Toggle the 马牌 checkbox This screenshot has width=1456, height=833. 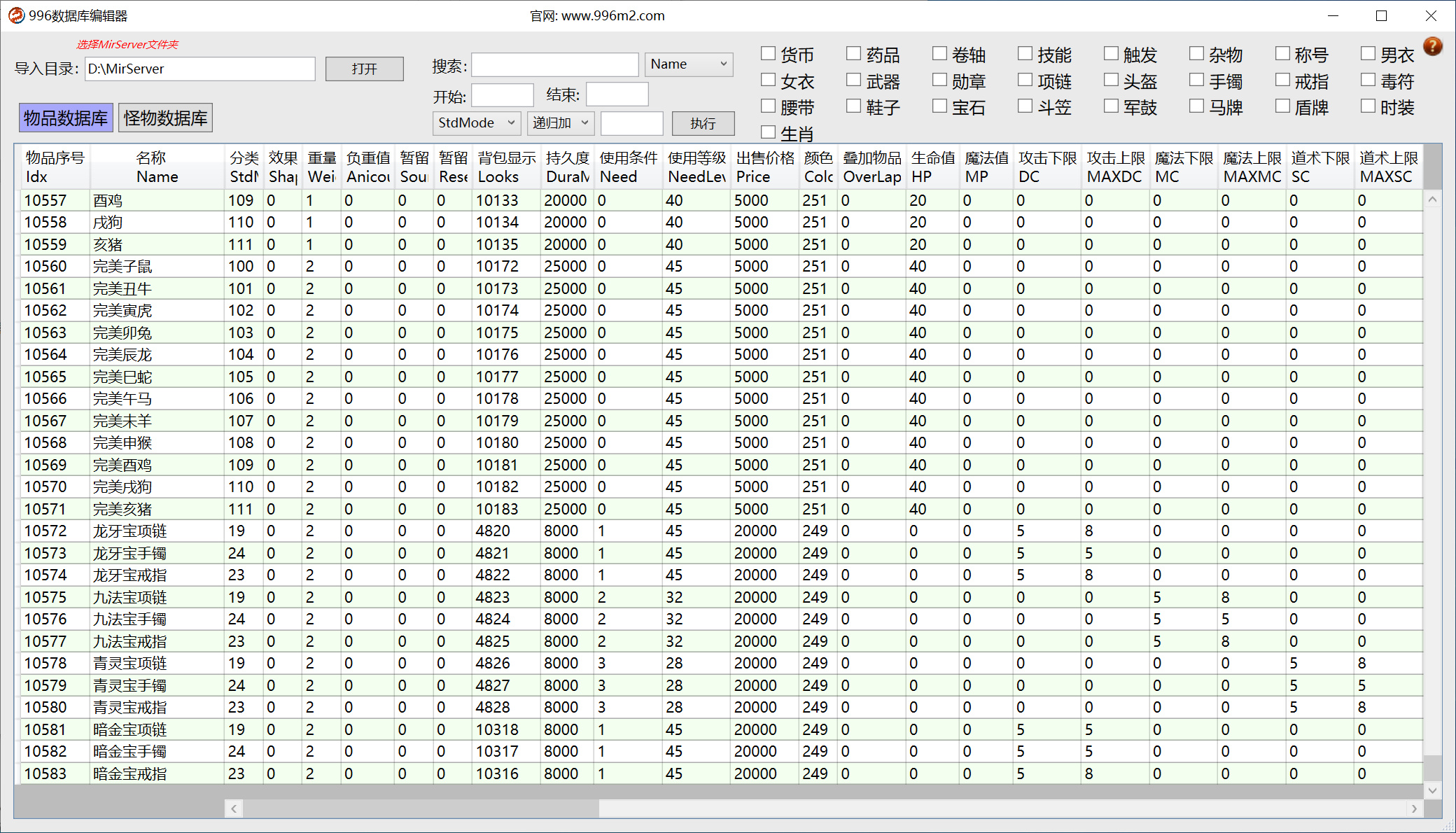pos(1196,106)
